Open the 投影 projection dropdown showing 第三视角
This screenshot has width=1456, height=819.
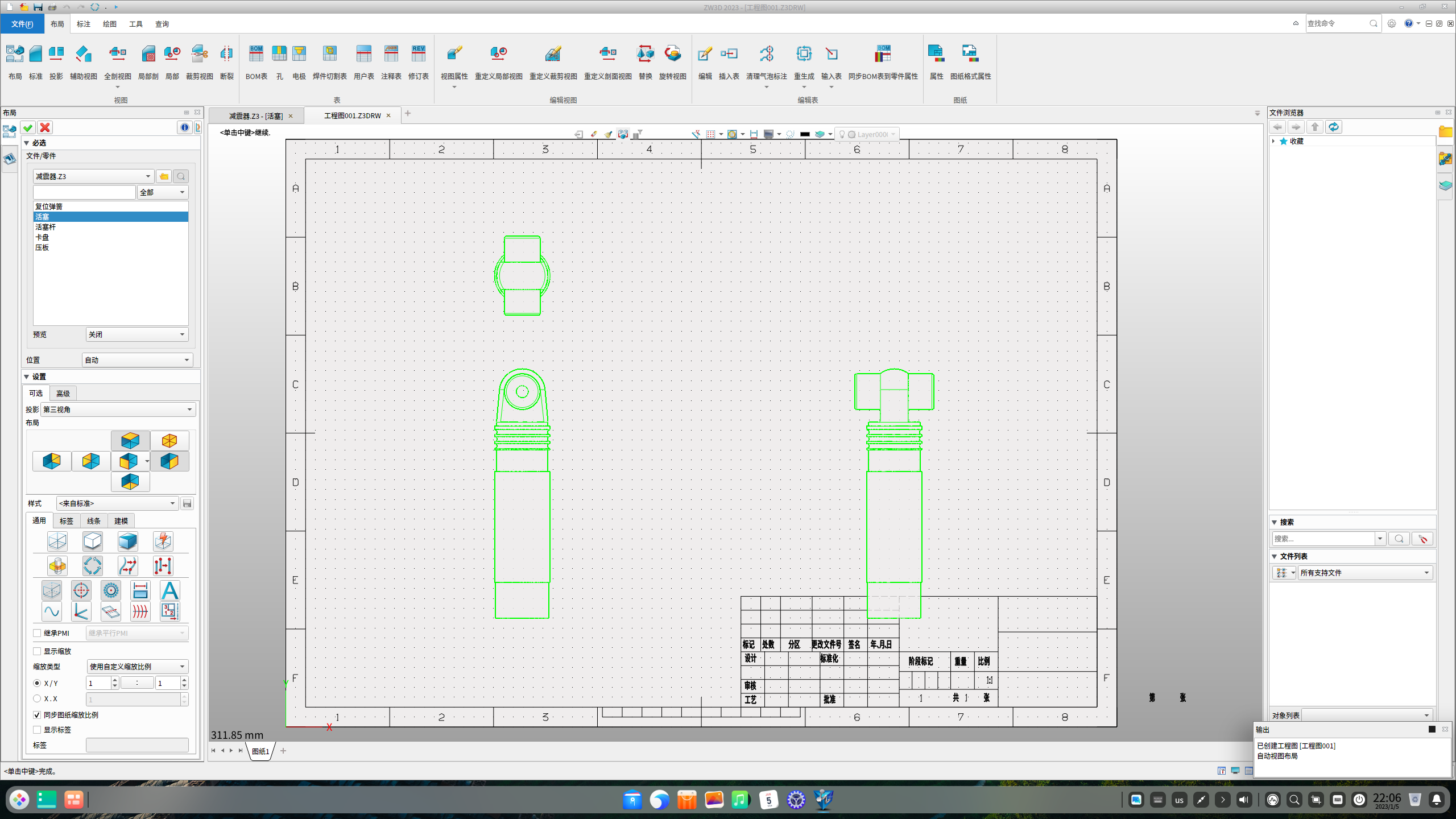click(118, 409)
